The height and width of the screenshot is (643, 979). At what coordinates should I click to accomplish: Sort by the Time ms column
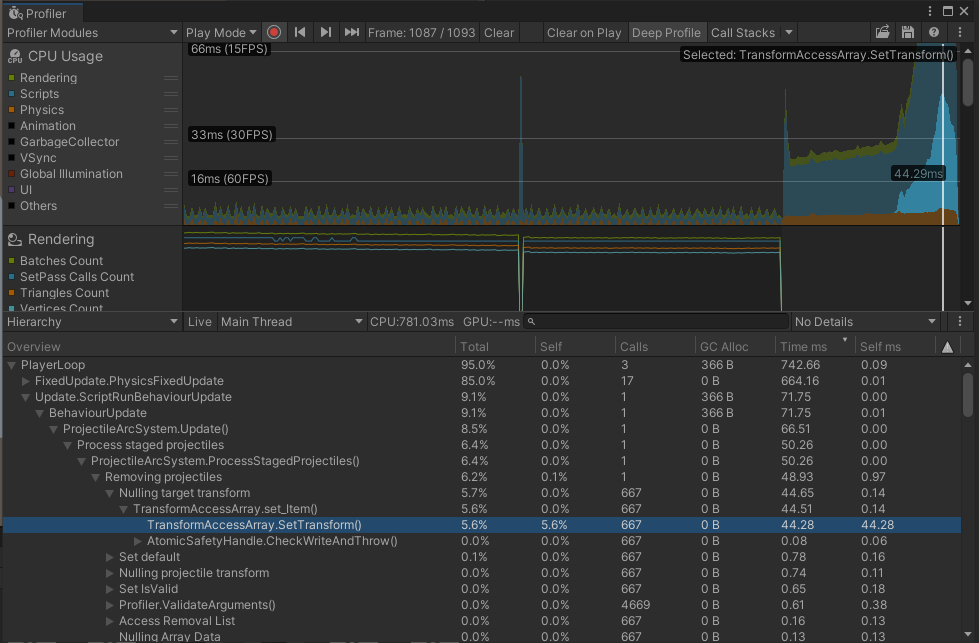click(805, 347)
